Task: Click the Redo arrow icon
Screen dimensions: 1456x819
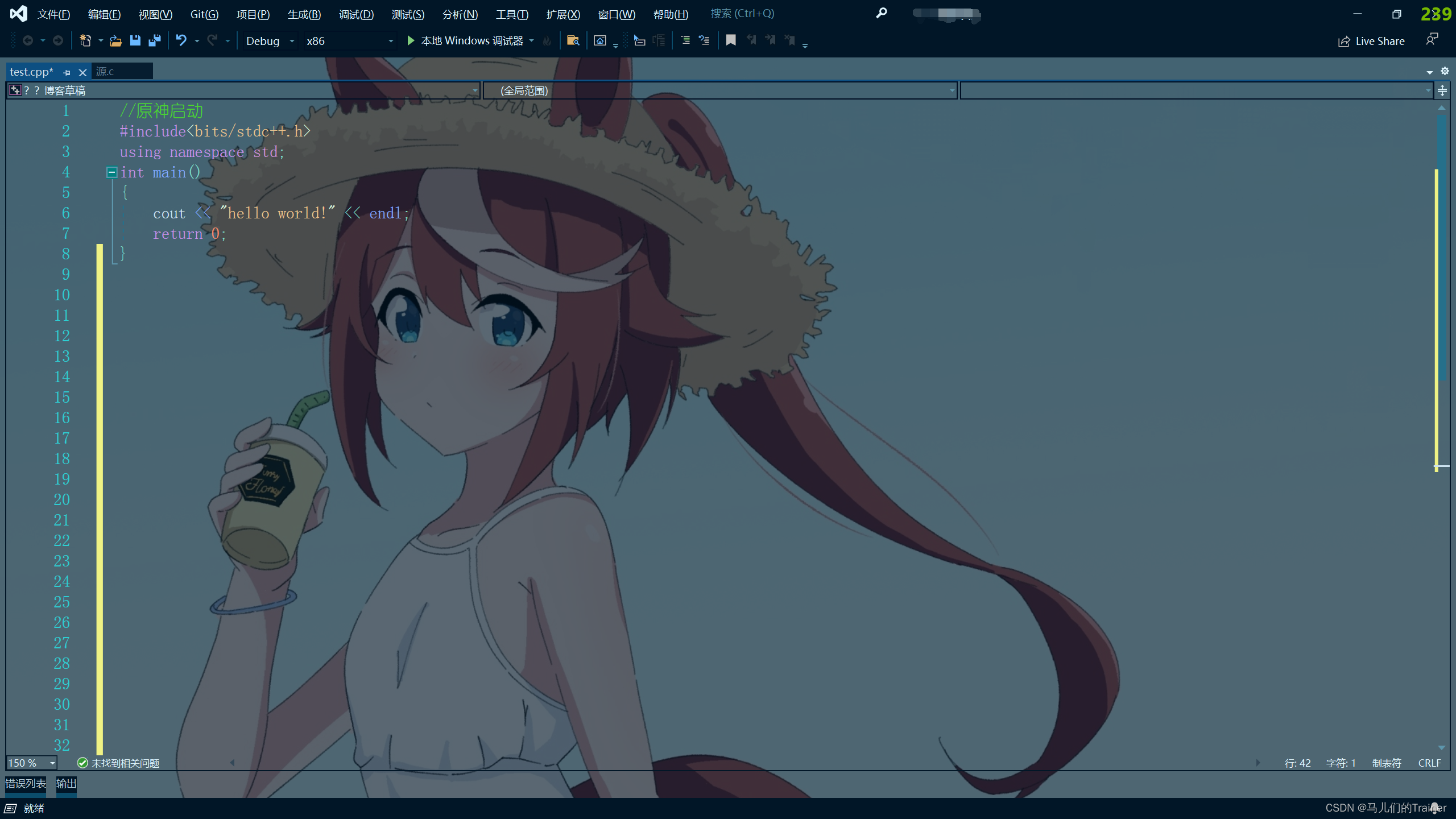Action: point(212,40)
